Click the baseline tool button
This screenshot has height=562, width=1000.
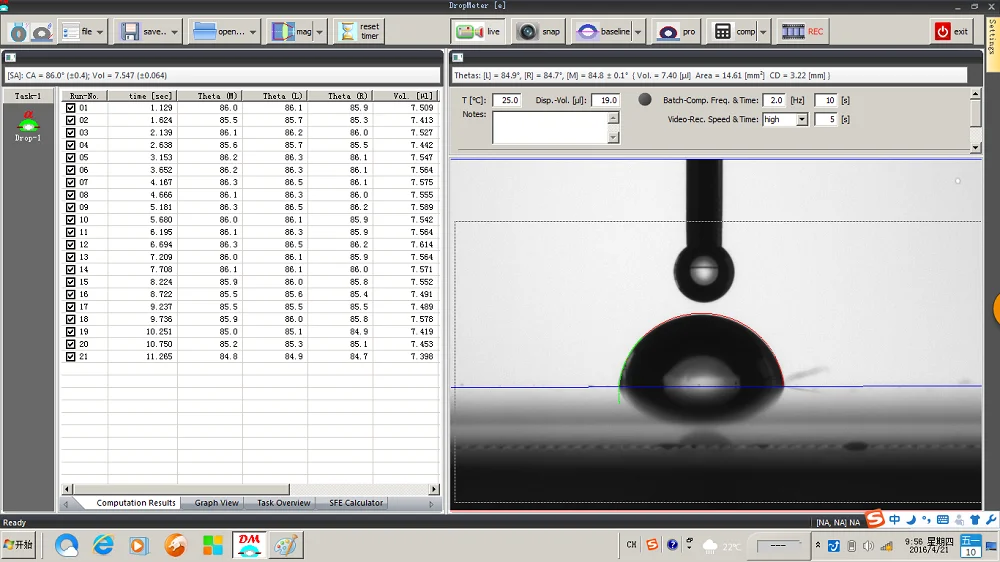pyautogui.click(x=603, y=32)
